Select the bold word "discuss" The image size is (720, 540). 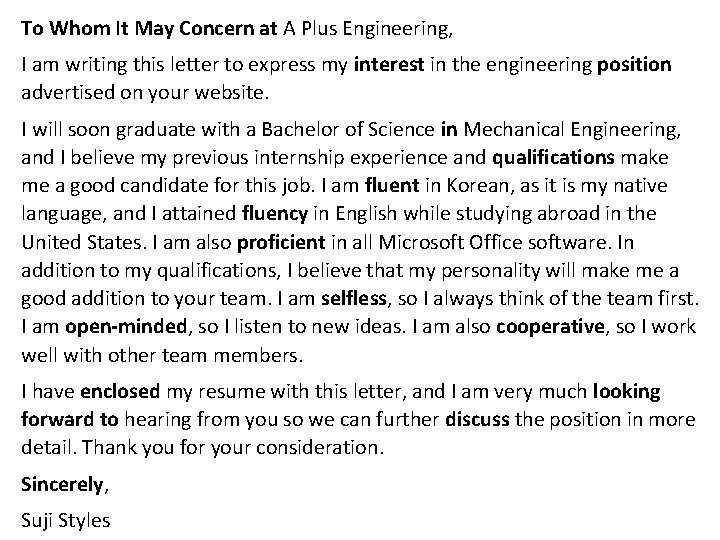coord(476,419)
